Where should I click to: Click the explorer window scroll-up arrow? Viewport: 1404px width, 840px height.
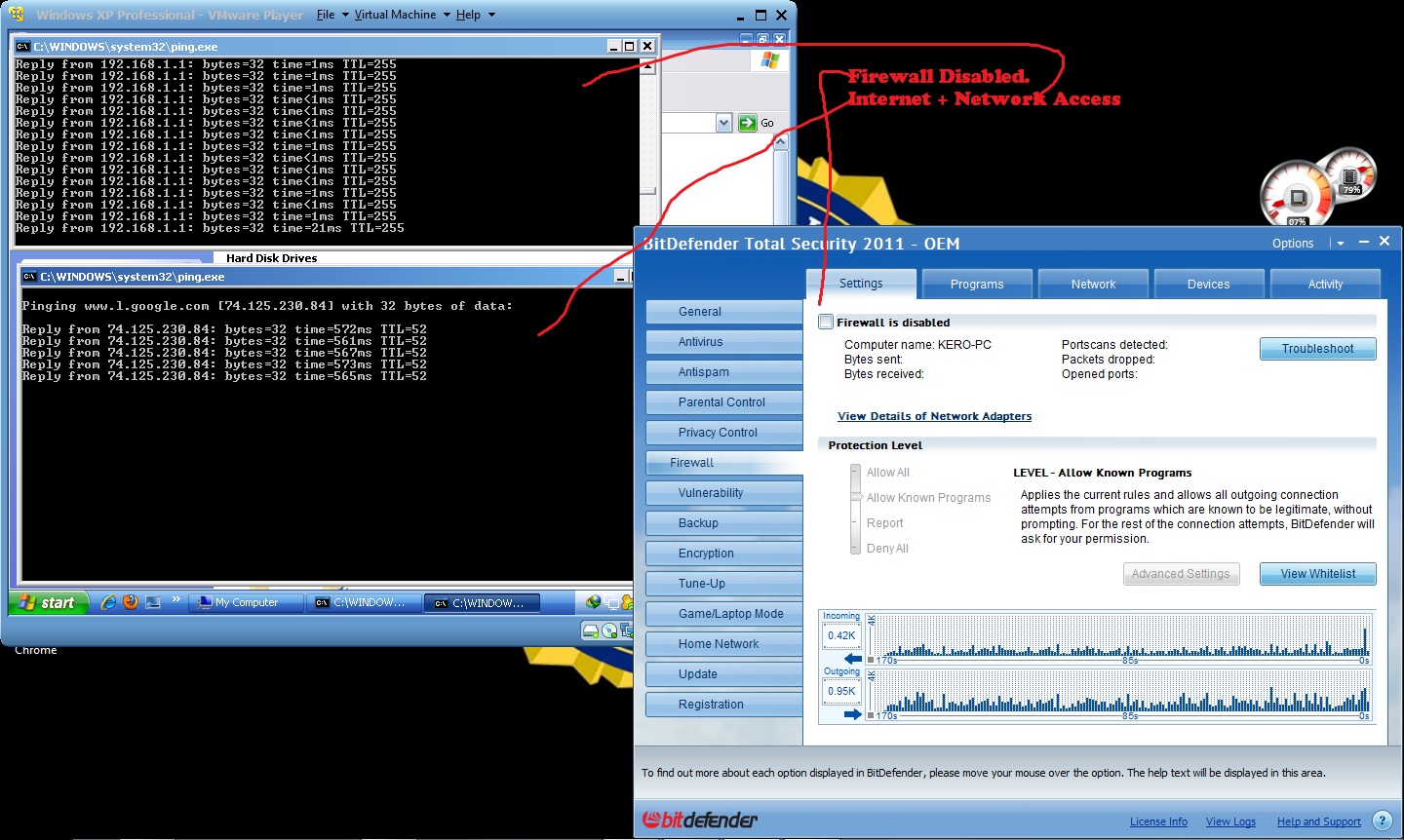[x=780, y=143]
